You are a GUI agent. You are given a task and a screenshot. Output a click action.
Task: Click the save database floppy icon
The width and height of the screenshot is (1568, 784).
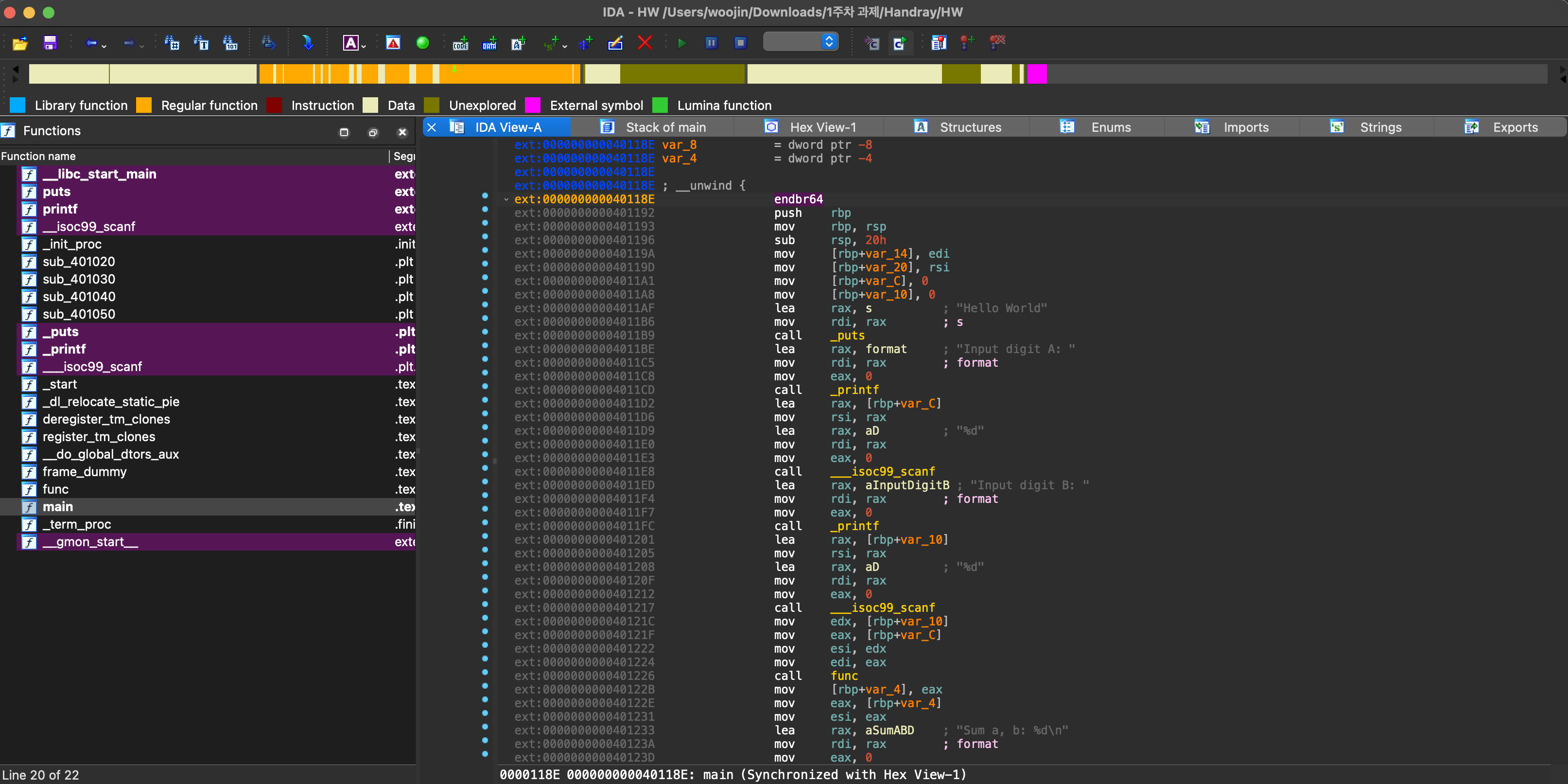coord(50,43)
